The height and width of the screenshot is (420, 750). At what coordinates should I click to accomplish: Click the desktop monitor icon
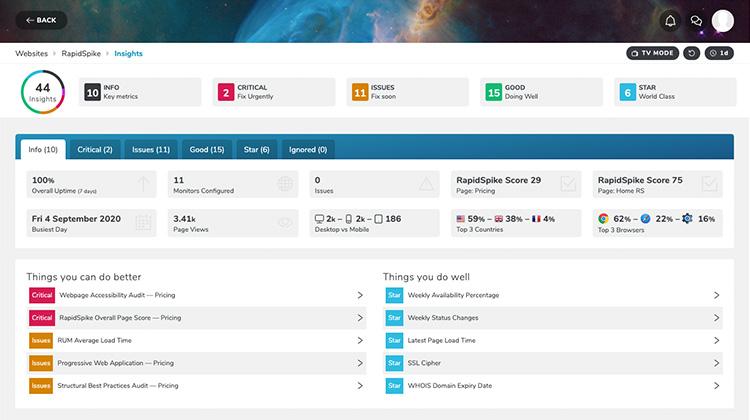tap(319, 219)
